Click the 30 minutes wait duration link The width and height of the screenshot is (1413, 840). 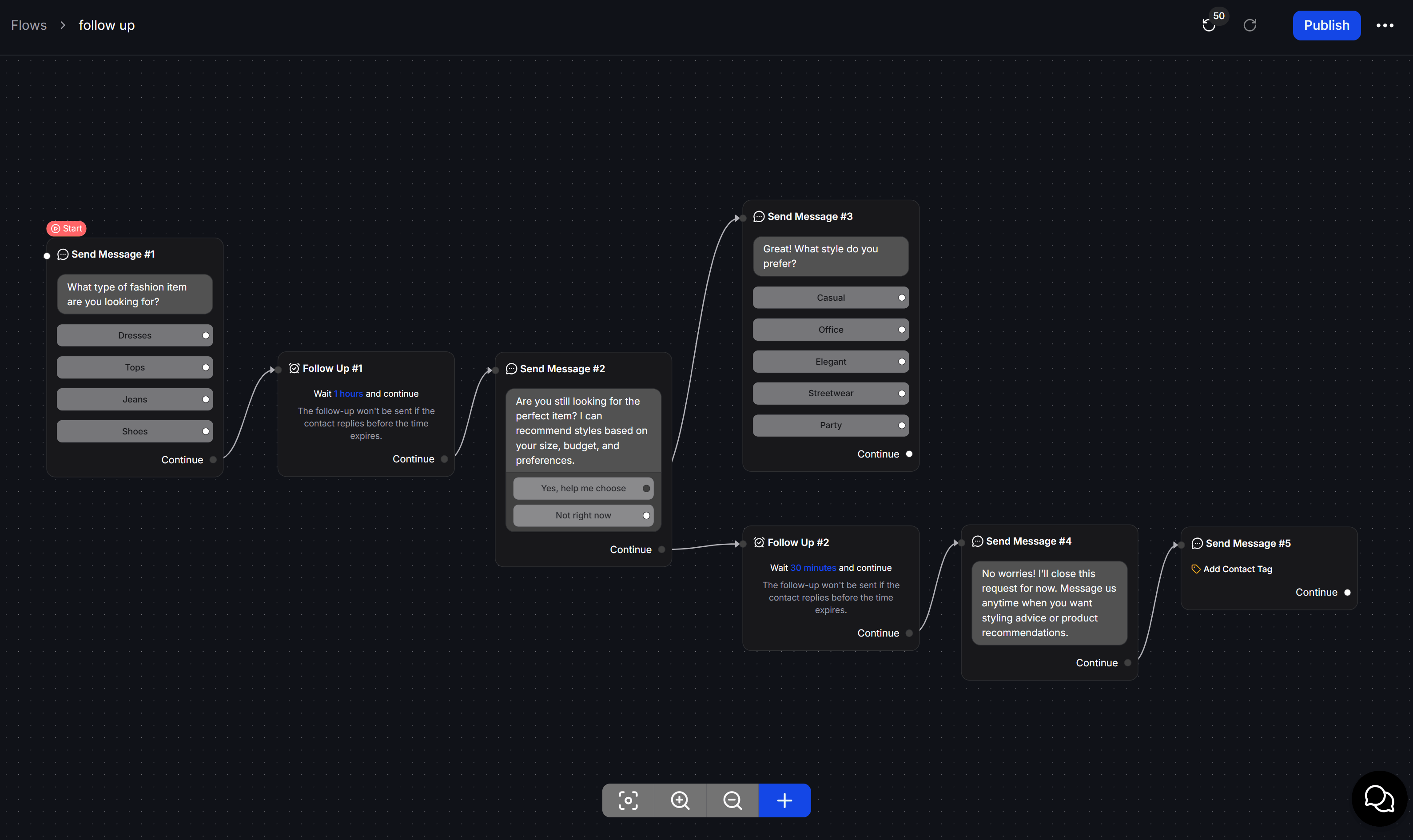[x=813, y=568]
